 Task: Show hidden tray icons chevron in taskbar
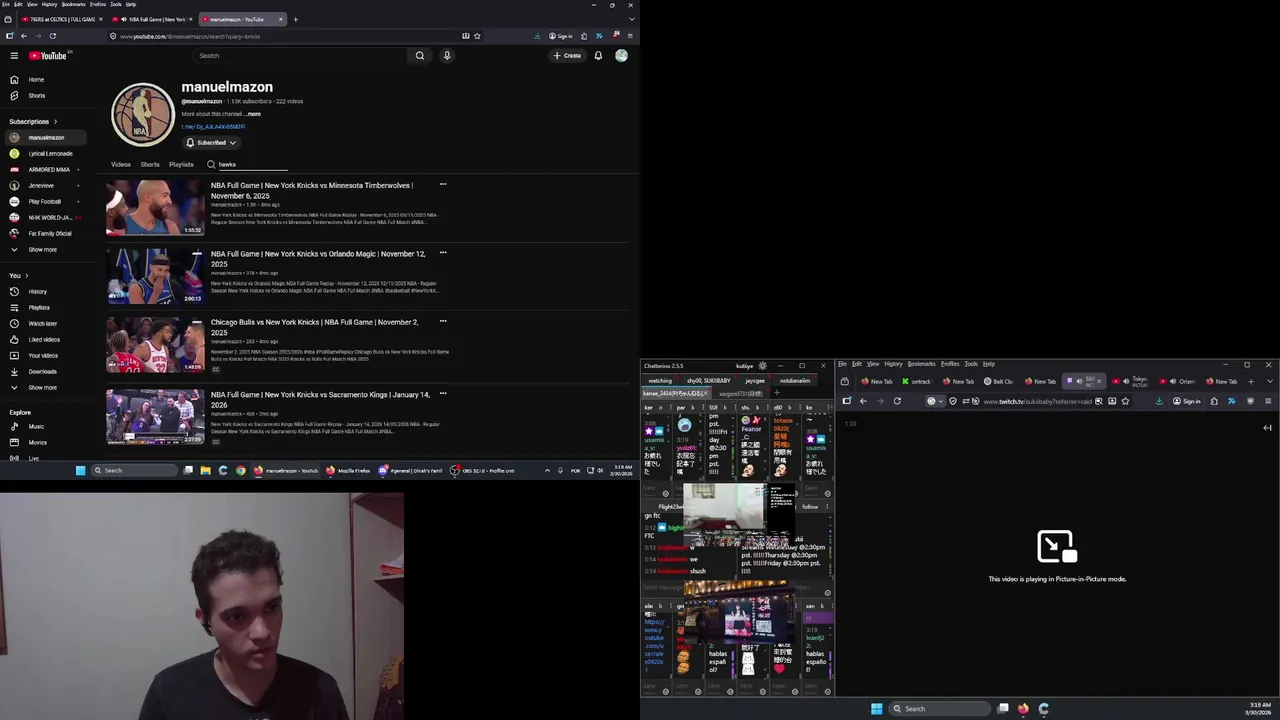[547, 470]
